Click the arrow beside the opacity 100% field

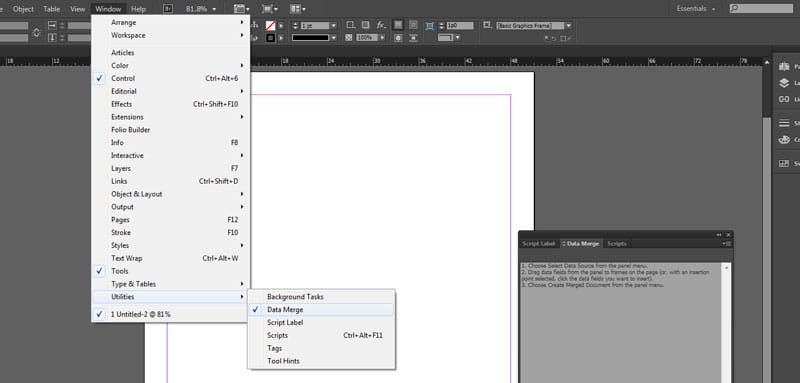point(382,38)
